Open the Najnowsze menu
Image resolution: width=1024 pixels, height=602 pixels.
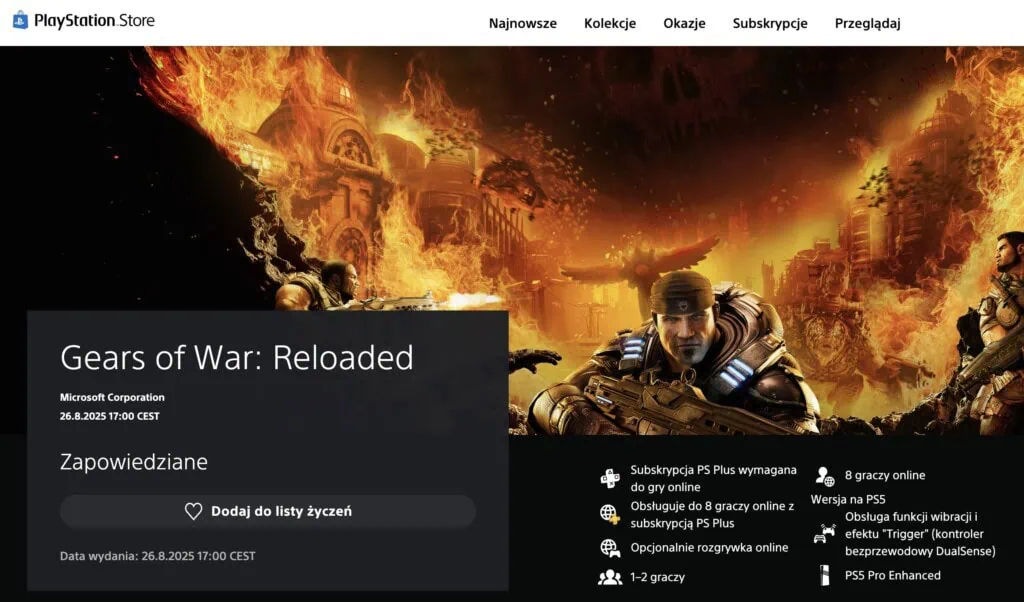[522, 24]
